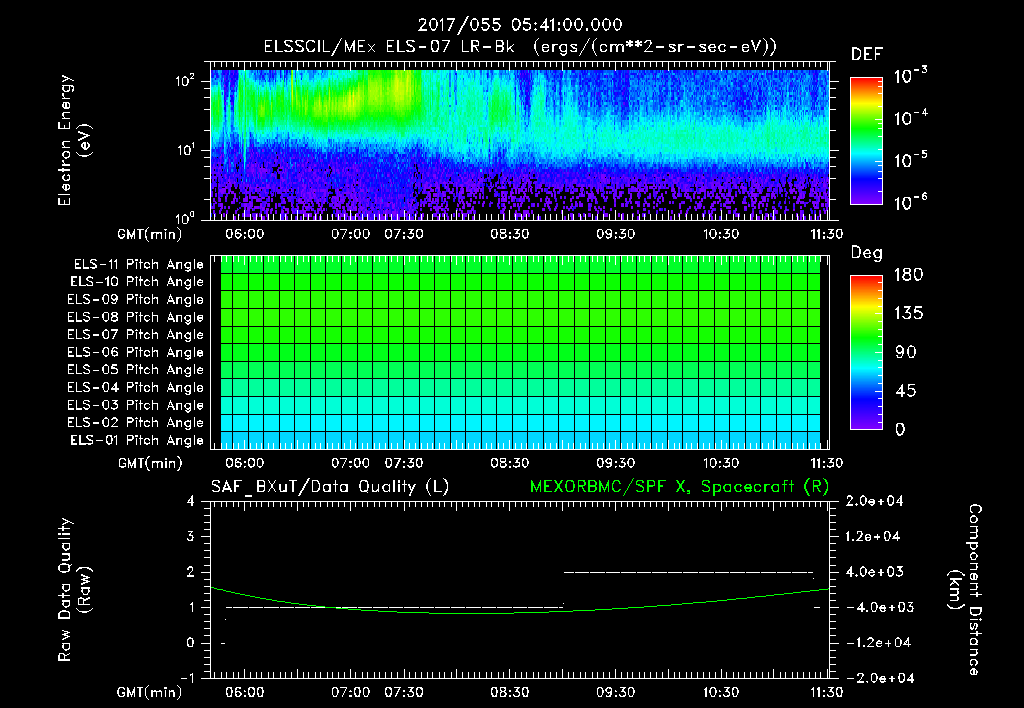The width and height of the screenshot is (1024, 708).
Task: Click the 10^1 electron energy tick label
Action: 186,150
